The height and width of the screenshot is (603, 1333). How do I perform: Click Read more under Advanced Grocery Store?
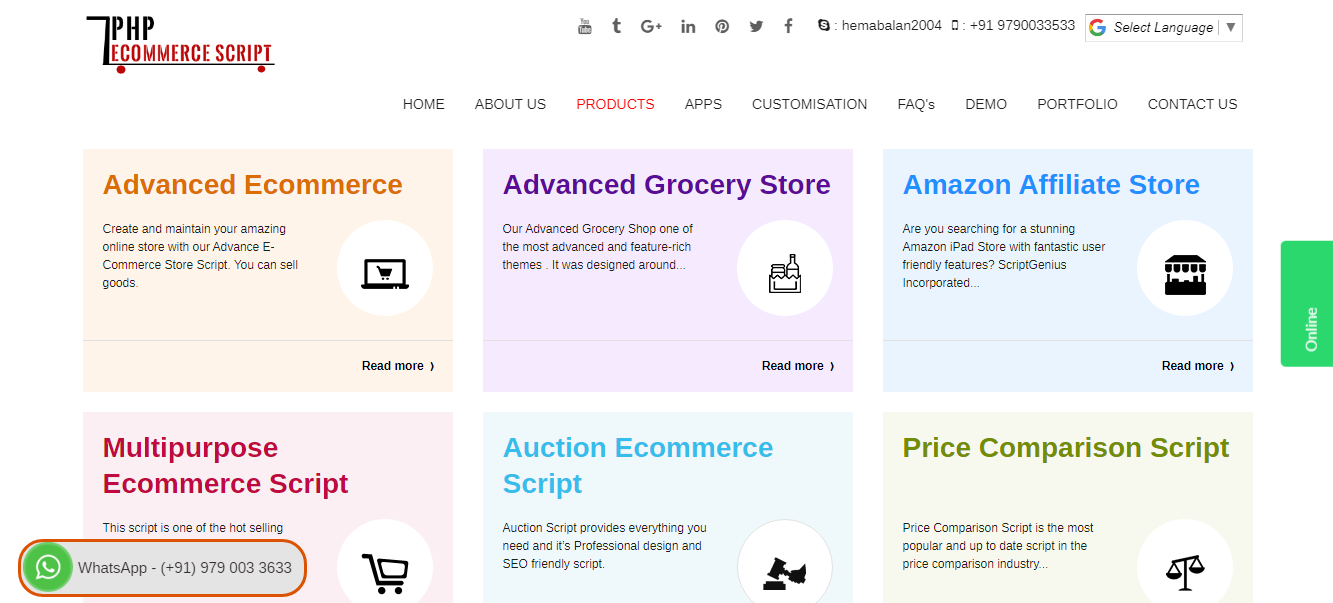(x=797, y=366)
